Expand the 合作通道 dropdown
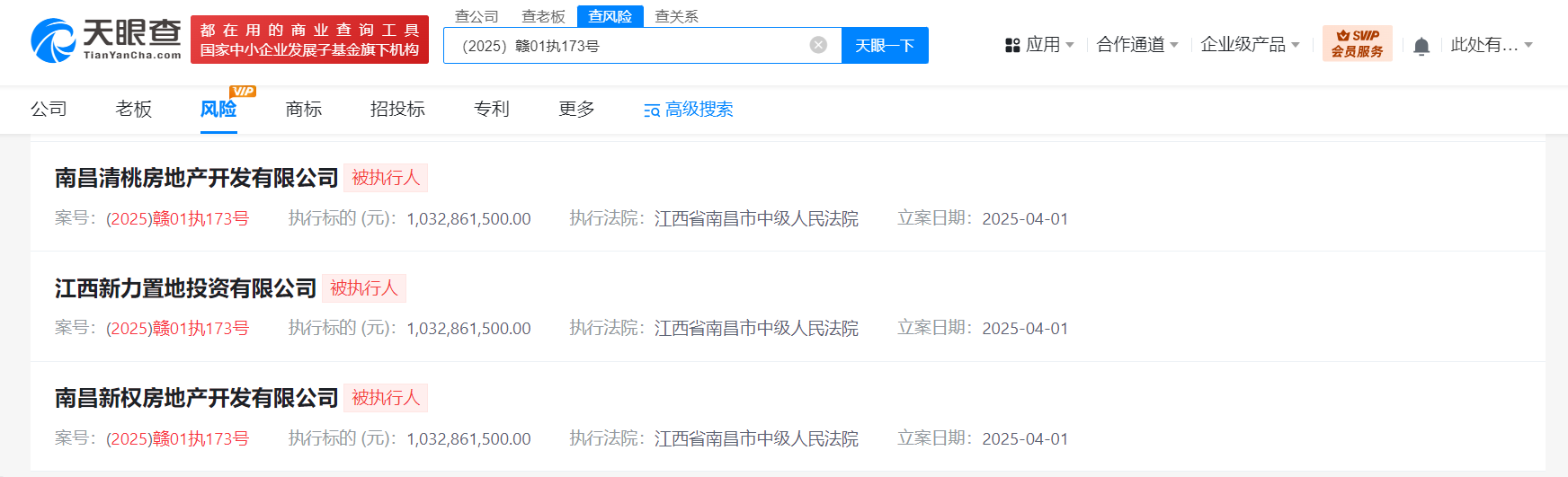The image size is (1568, 477). coord(1136,45)
